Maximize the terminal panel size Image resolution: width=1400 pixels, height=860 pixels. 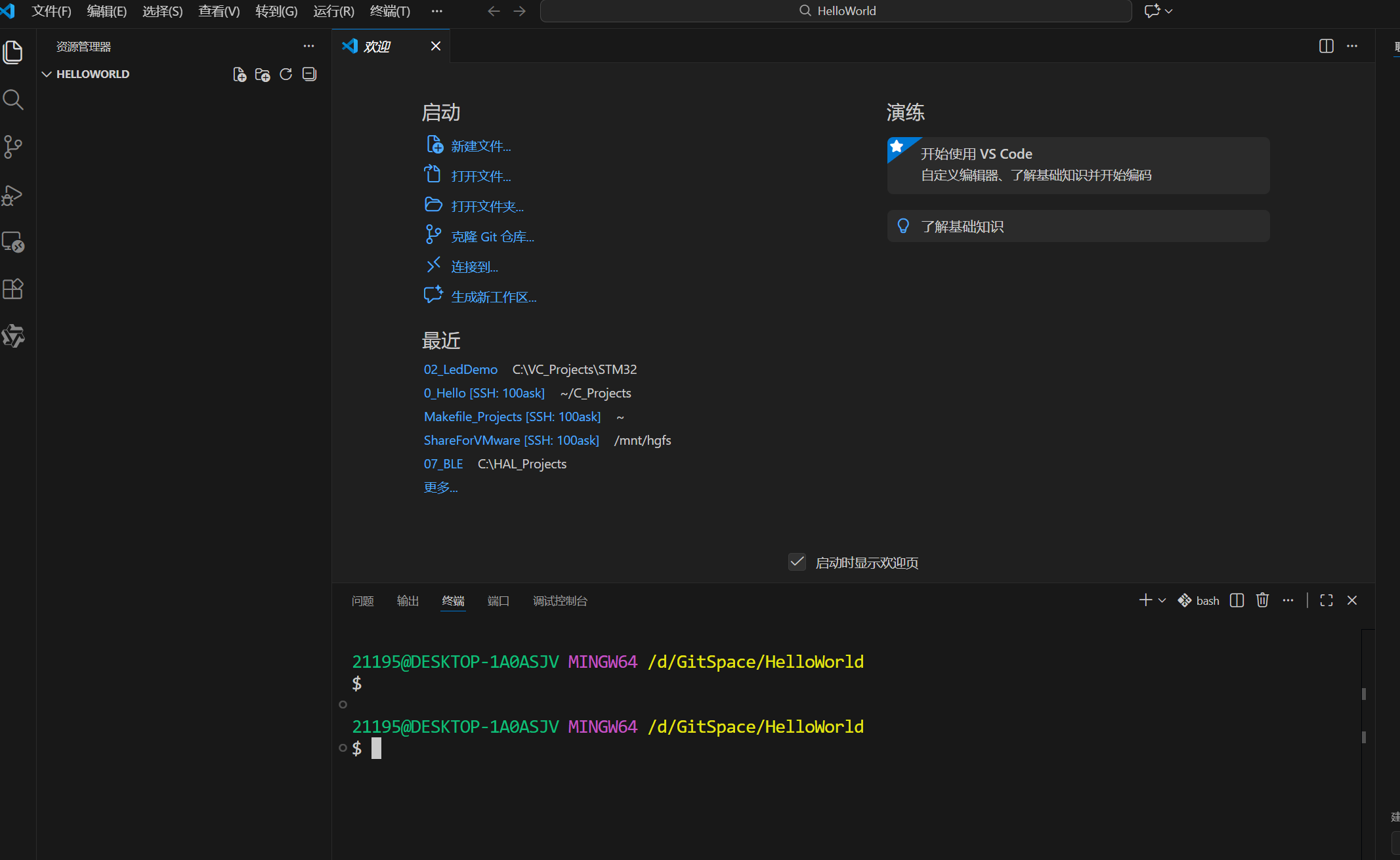click(x=1326, y=600)
